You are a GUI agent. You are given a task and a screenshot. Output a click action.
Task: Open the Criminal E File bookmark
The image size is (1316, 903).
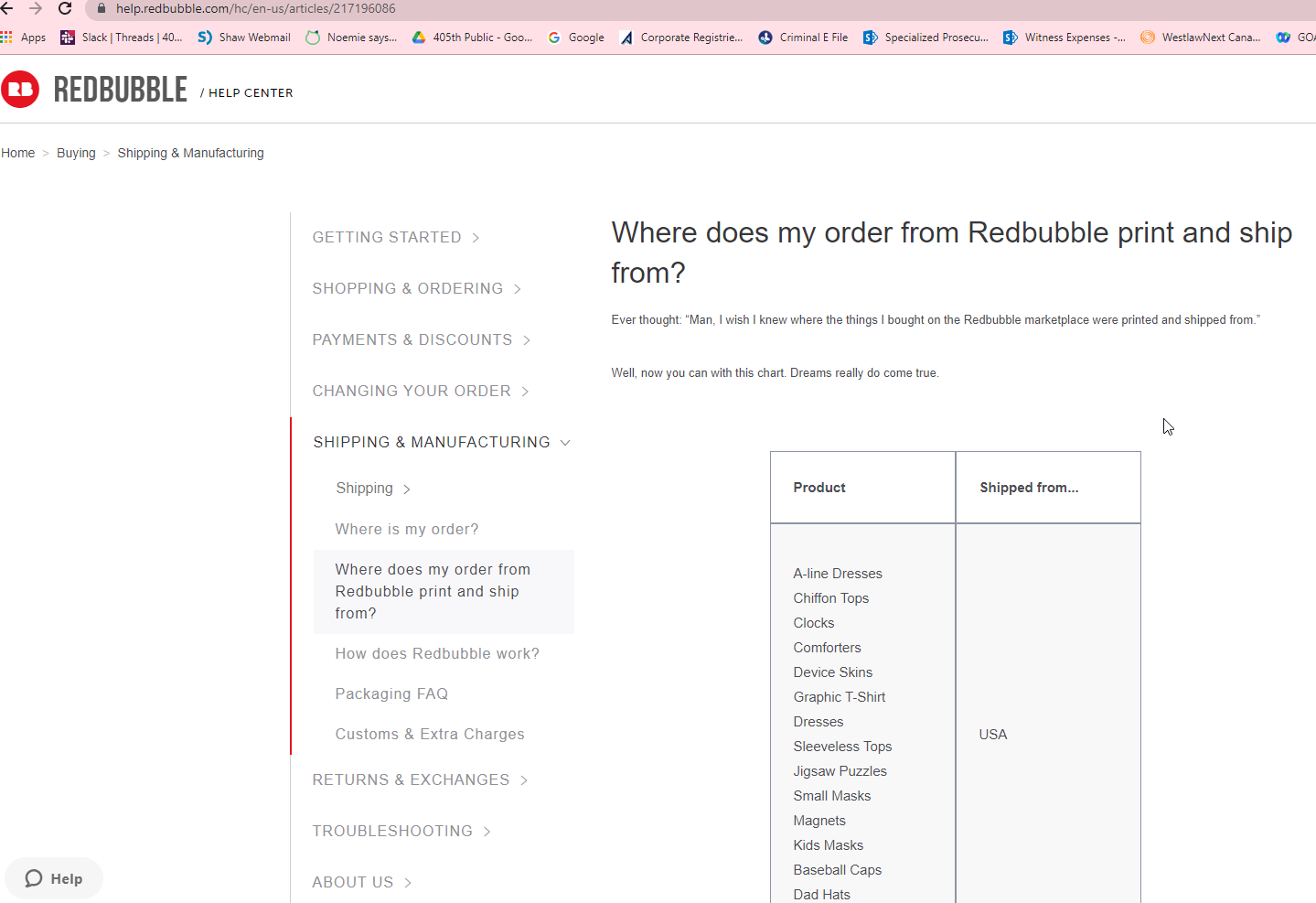click(x=803, y=38)
